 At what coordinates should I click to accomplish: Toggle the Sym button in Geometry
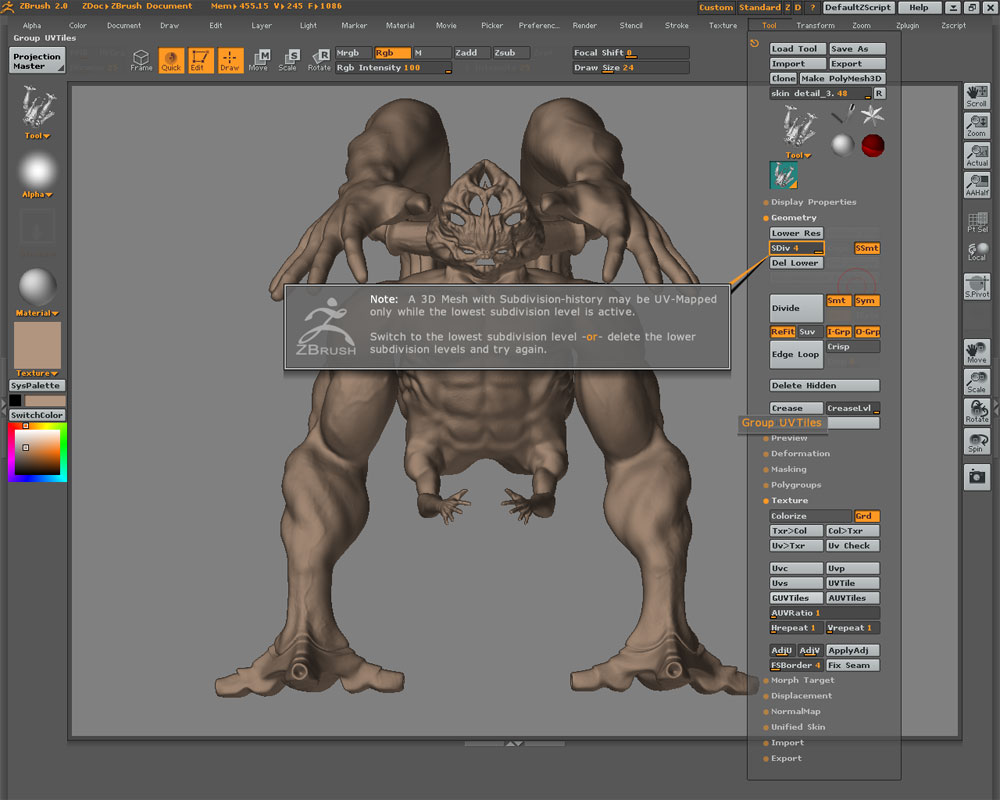pos(866,301)
